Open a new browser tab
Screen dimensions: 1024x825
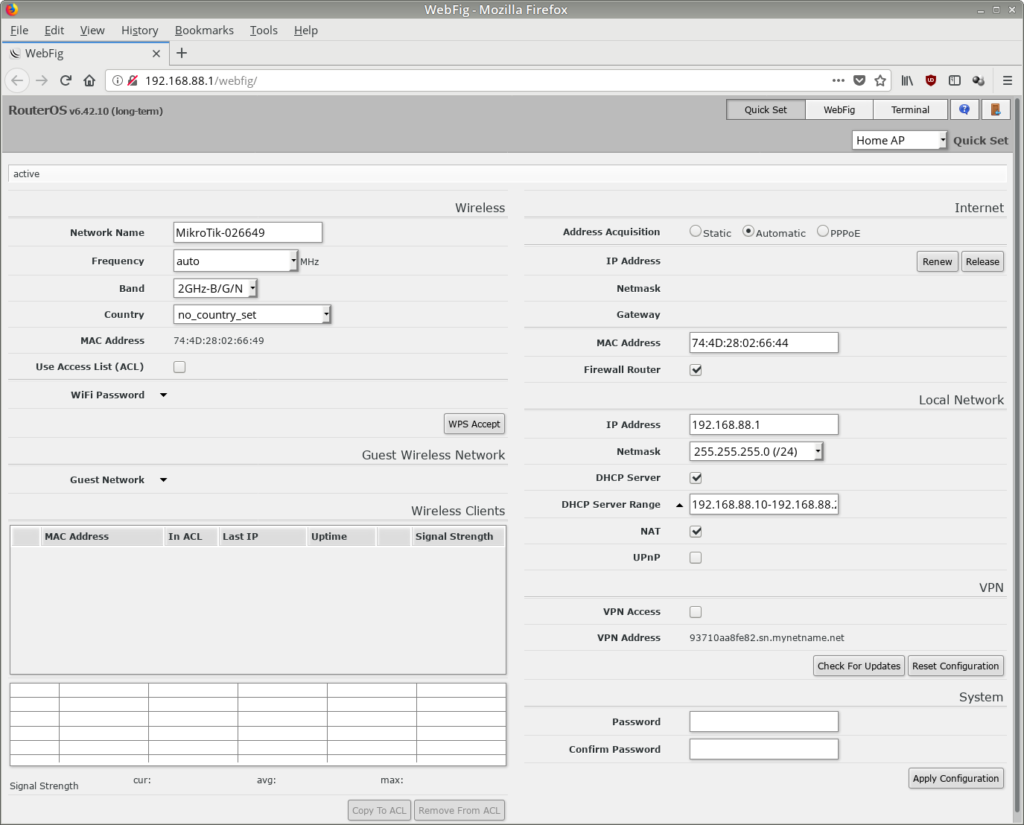point(182,53)
